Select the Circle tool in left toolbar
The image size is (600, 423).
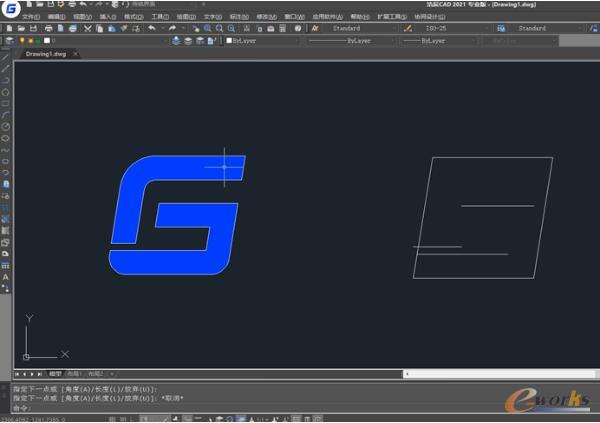(5, 127)
